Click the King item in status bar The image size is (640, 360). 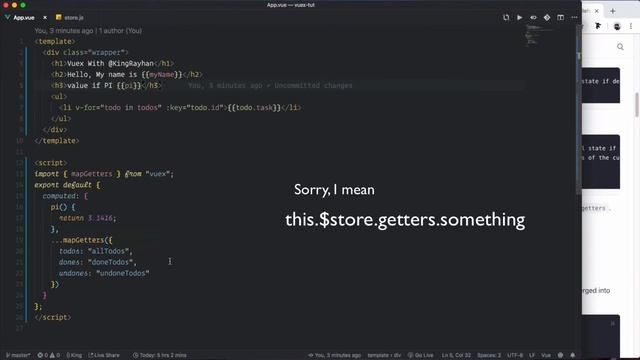pyautogui.click(x=74, y=355)
